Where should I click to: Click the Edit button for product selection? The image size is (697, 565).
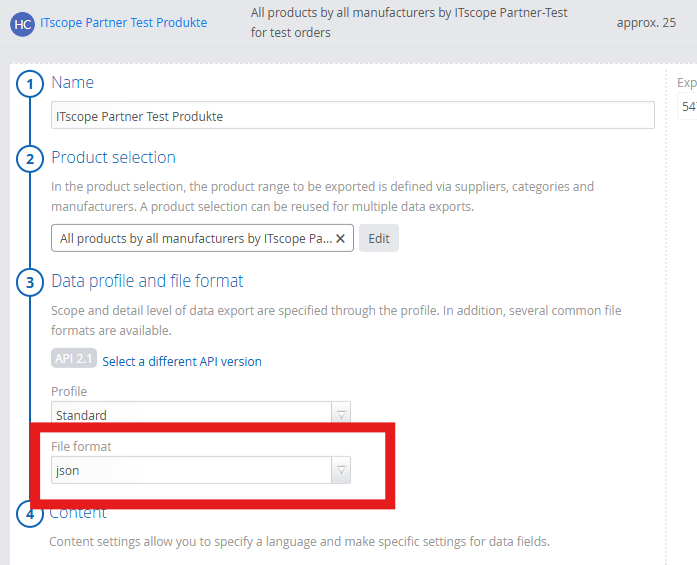pos(379,238)
